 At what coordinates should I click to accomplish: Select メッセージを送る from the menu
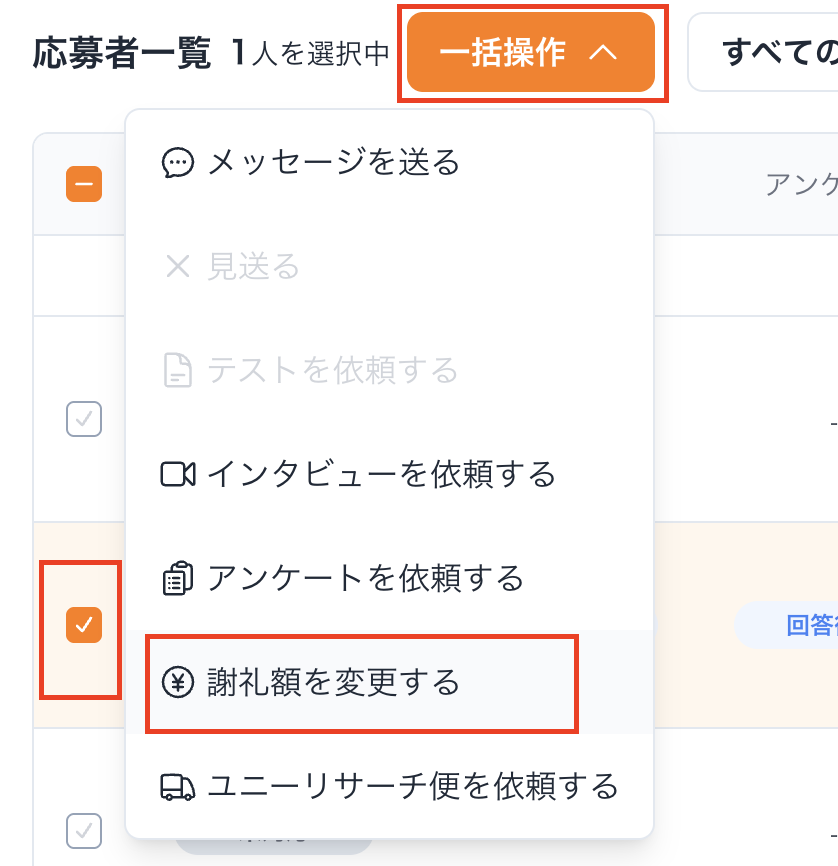(333, 163)
